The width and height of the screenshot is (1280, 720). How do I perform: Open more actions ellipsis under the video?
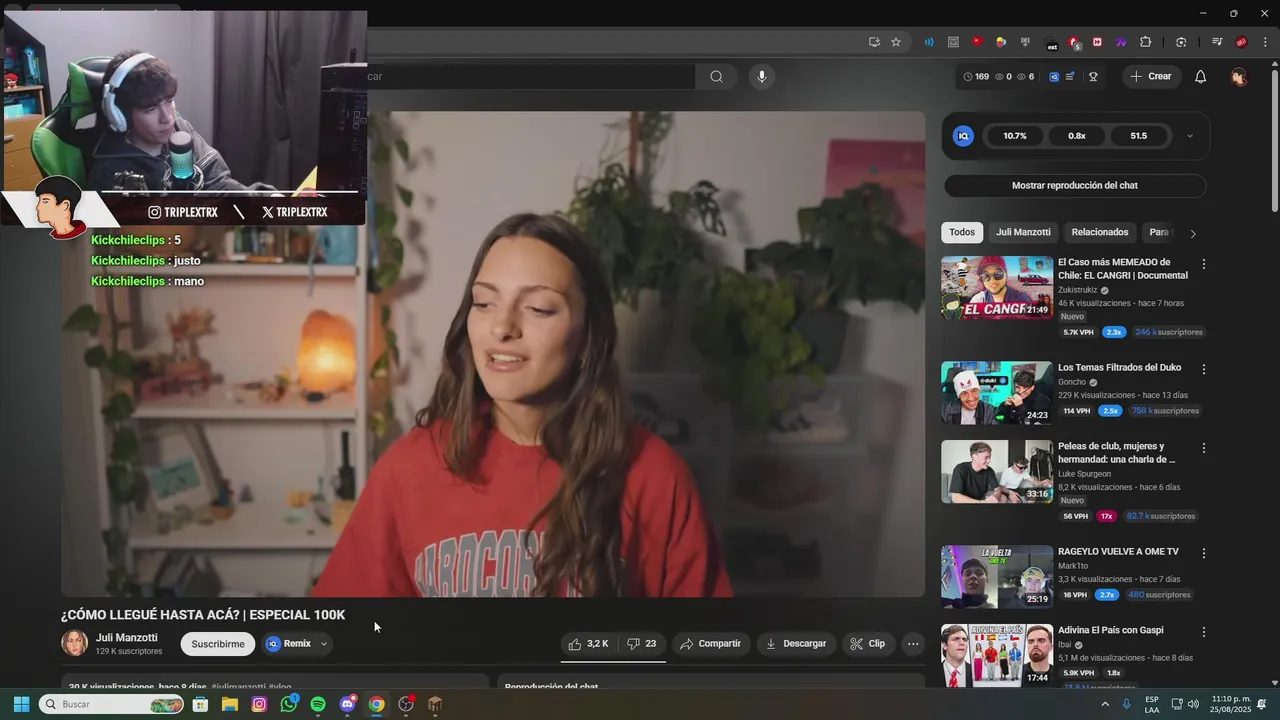pos(913,644)
